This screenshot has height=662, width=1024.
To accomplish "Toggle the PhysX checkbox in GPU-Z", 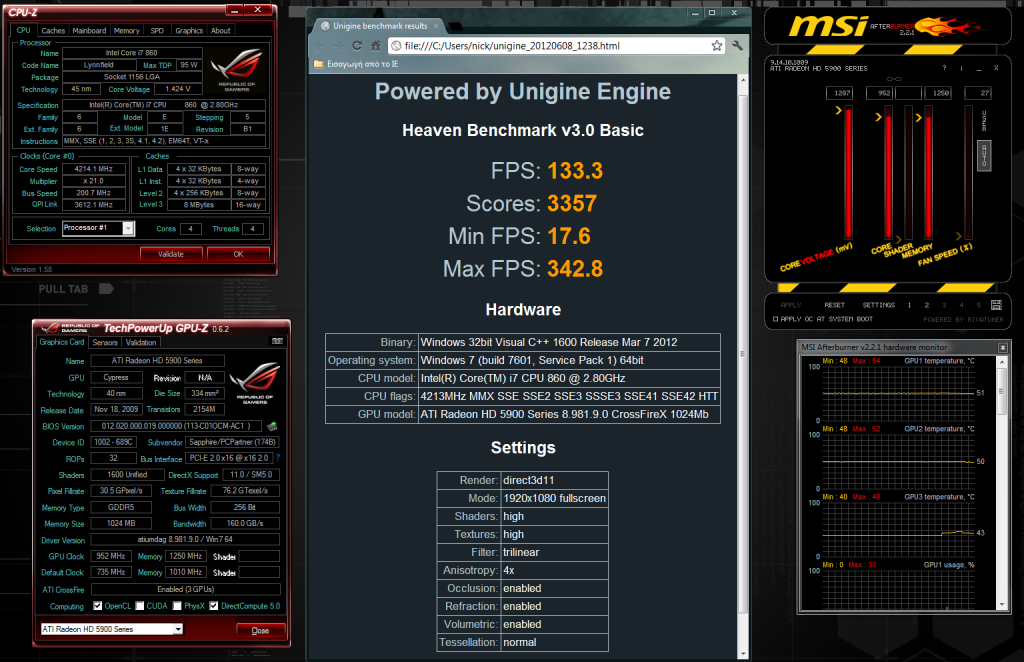I will 177,606.
